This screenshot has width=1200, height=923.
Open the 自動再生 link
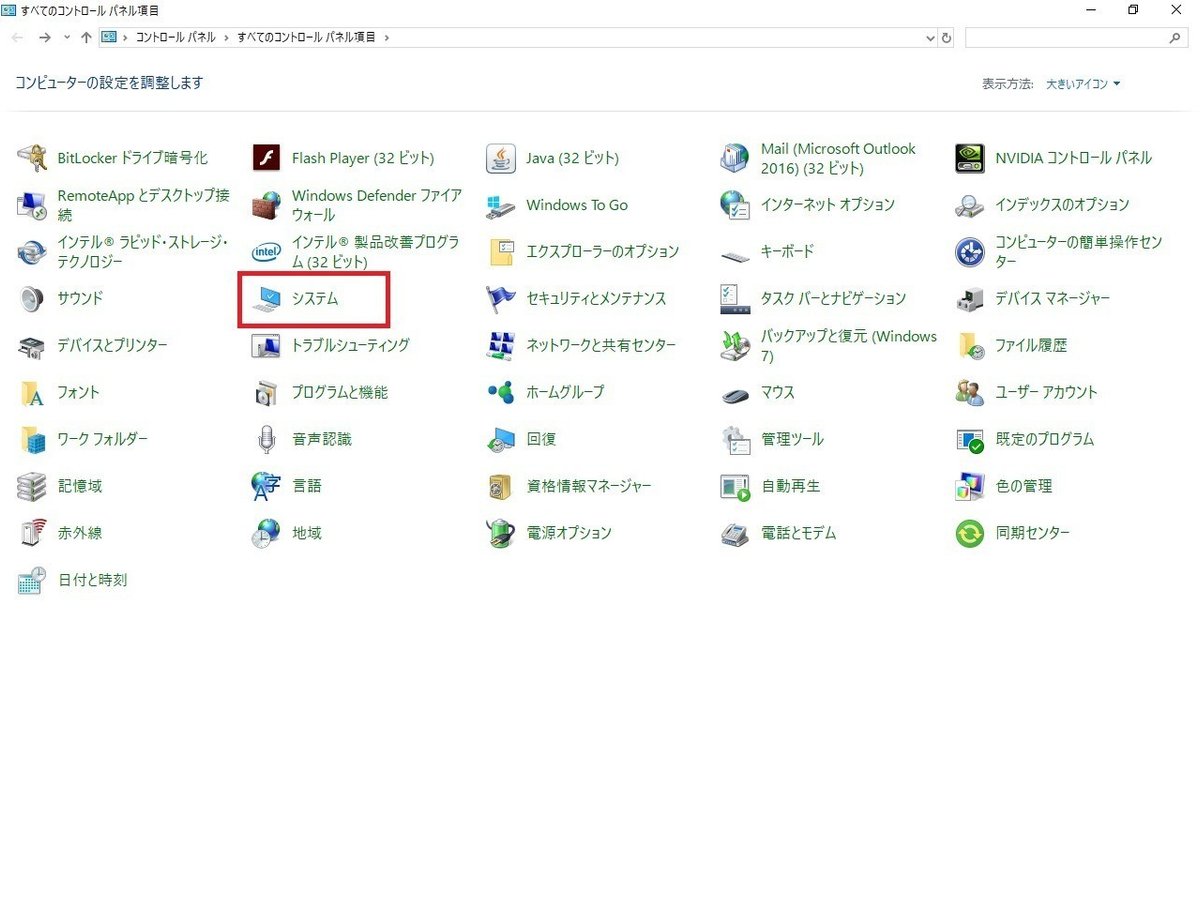pyautogui.click(x=790, y=487)
